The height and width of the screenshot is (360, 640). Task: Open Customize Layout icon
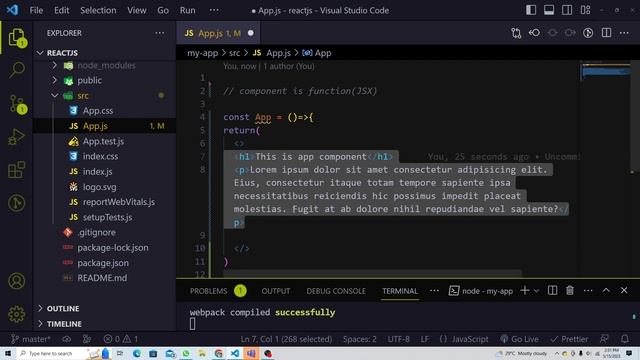(585, 10)
